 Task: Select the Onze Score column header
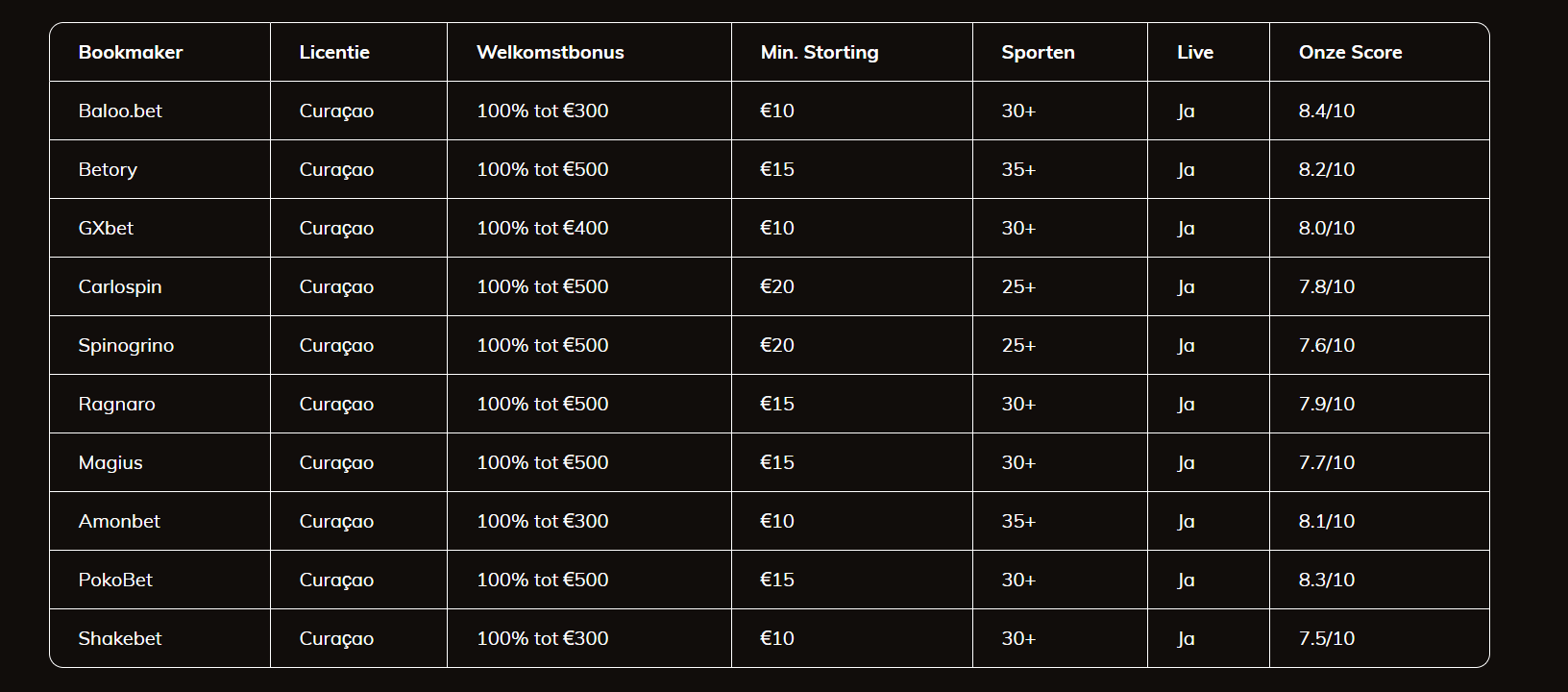coord(1350,53)
